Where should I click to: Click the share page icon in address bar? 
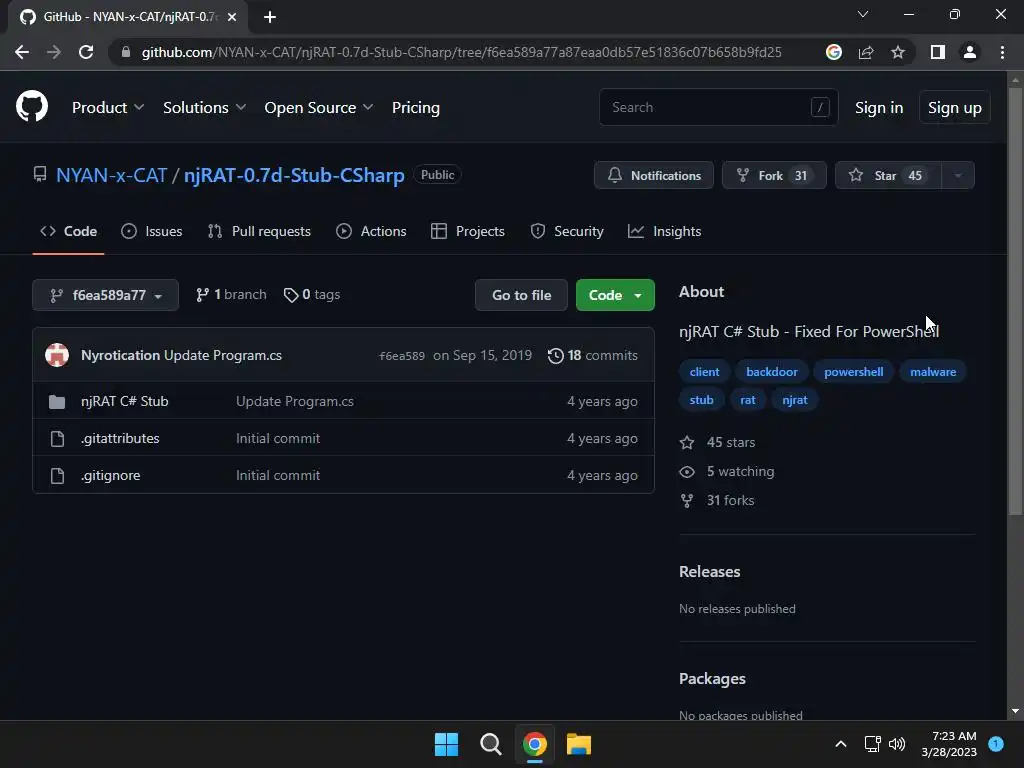tap(866, 52)
